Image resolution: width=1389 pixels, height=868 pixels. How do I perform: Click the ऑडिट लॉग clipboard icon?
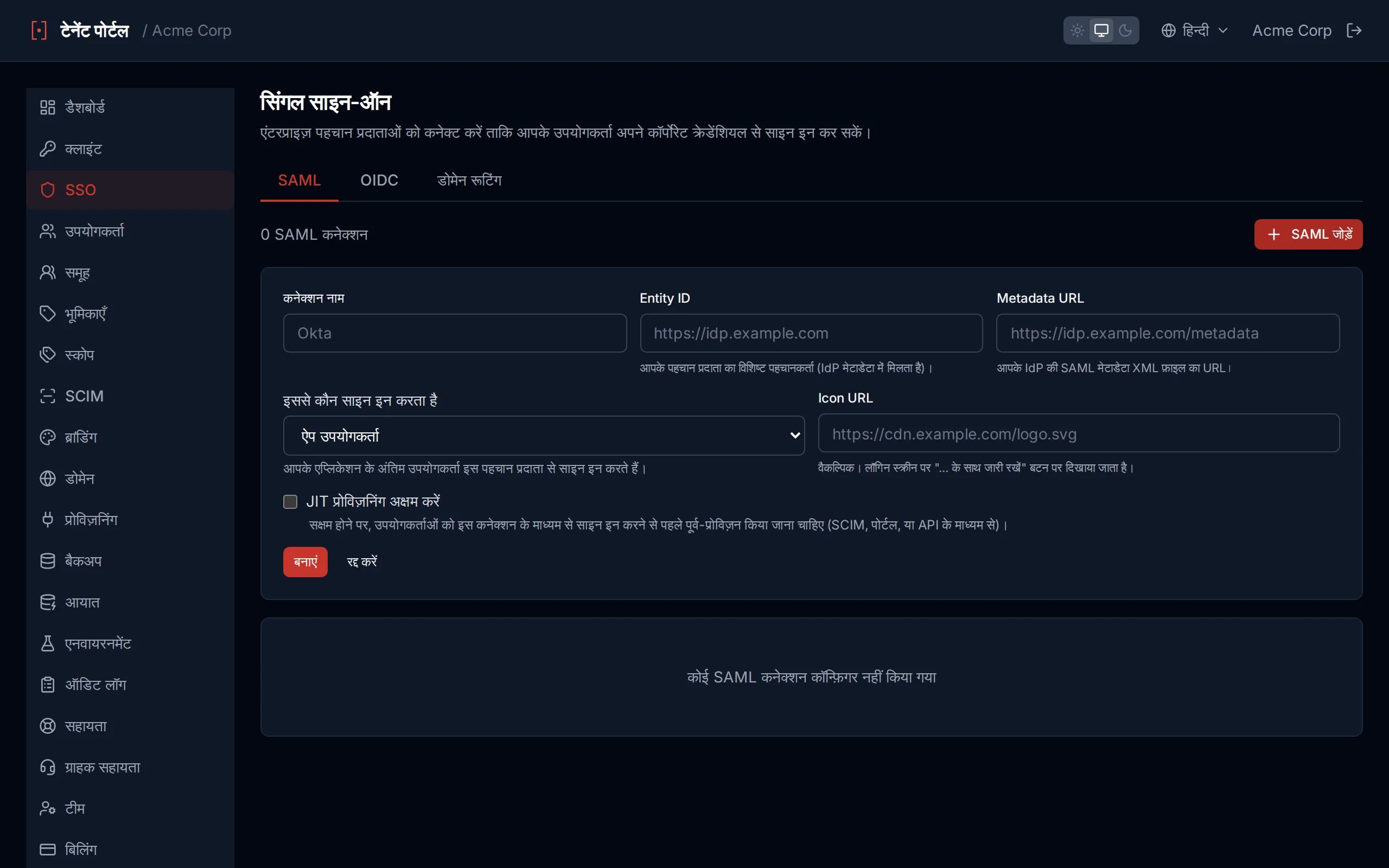pos(48,685)
